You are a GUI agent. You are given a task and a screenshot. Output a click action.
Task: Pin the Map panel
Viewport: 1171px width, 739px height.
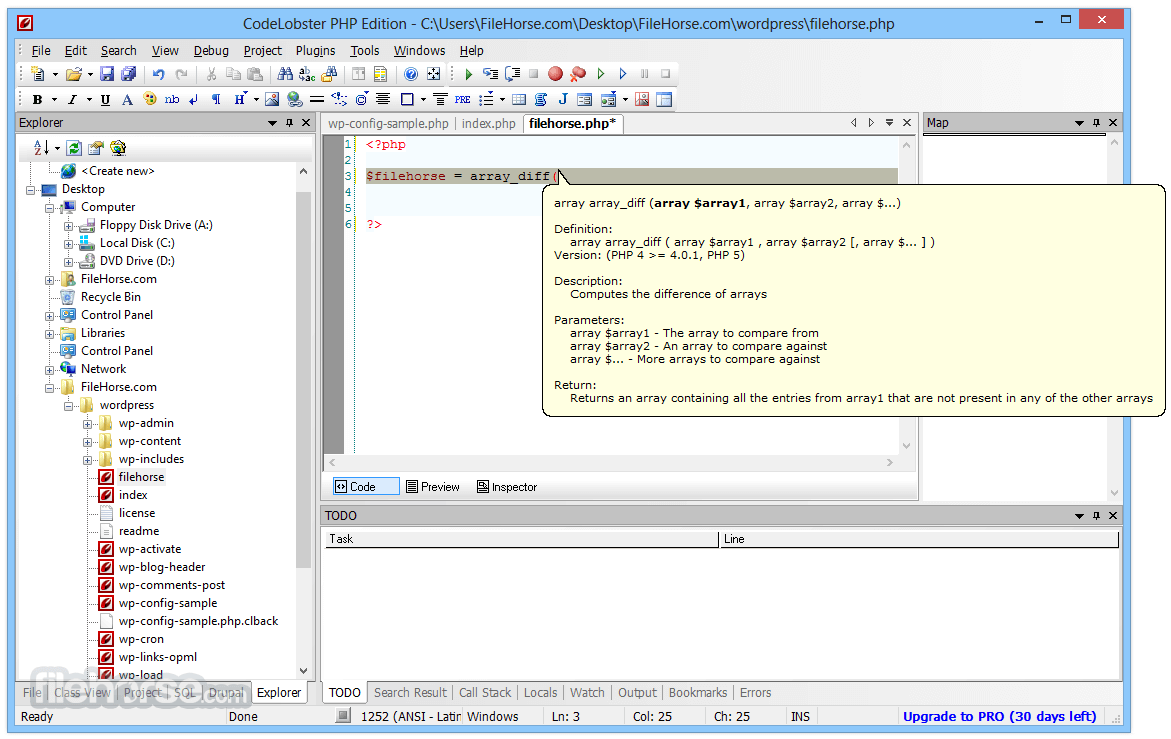point(1096,123)
